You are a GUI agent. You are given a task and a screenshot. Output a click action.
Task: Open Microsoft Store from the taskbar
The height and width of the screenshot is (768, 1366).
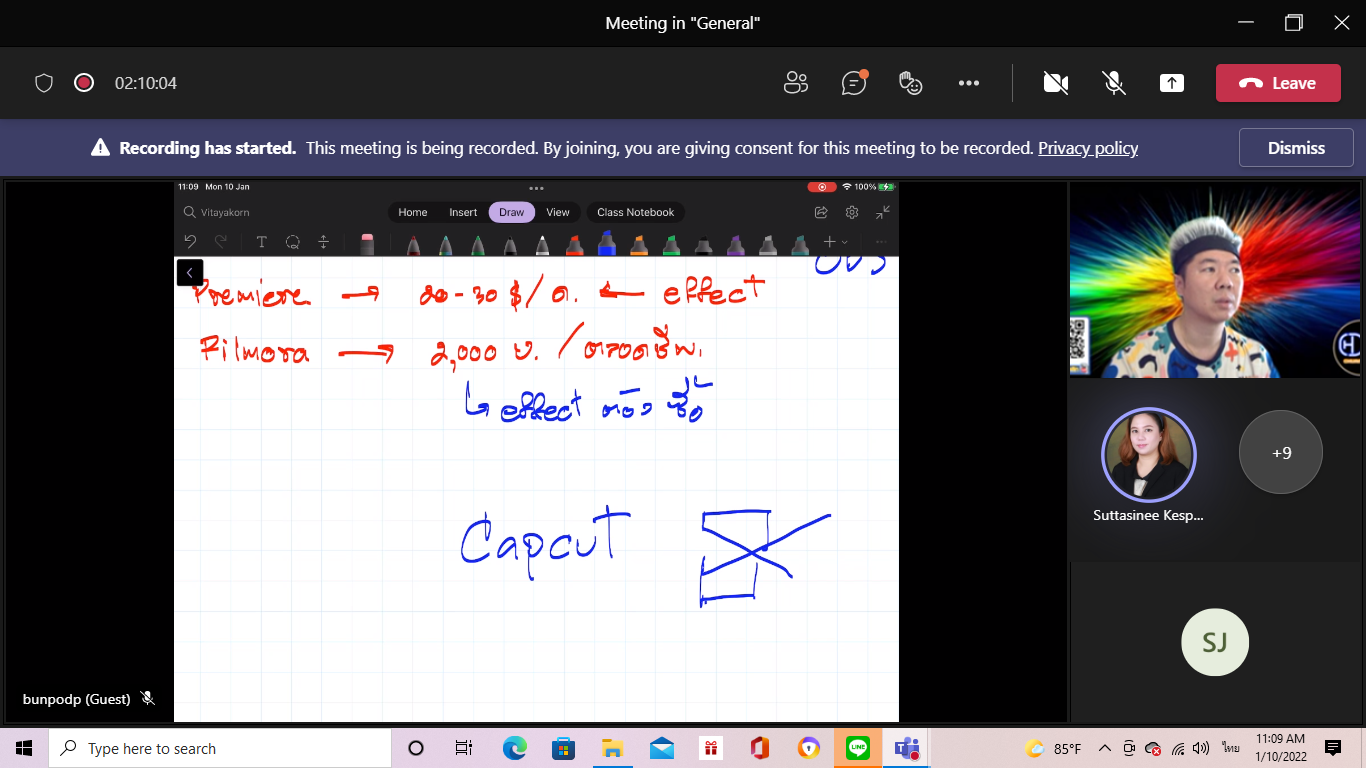563,748
